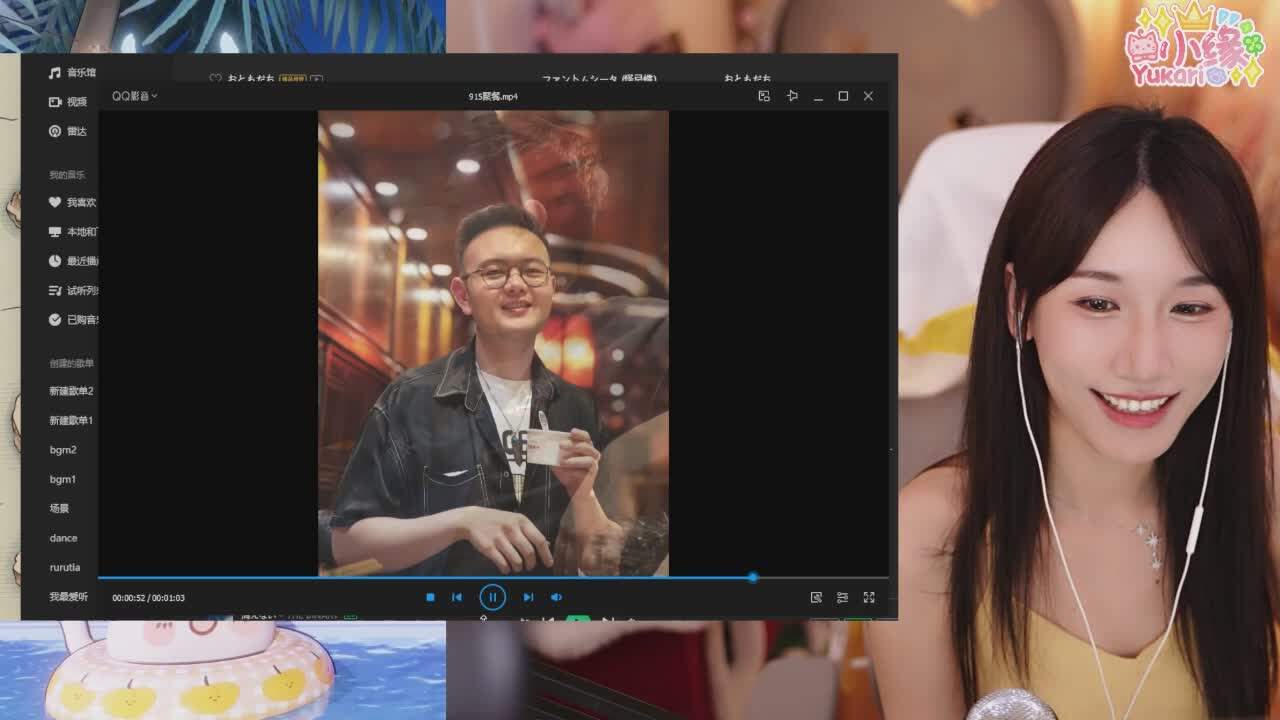1280x720 pixels.
Task: Pause the playing video
Action: 492,597
